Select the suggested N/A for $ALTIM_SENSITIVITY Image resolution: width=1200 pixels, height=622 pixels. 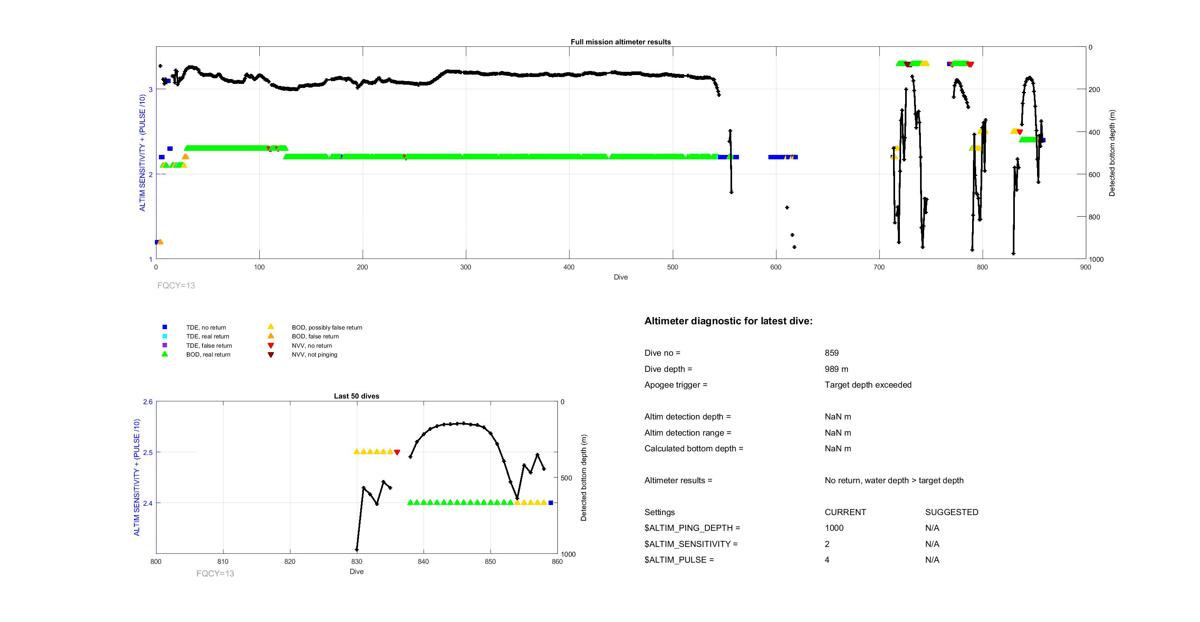[933, 544]
